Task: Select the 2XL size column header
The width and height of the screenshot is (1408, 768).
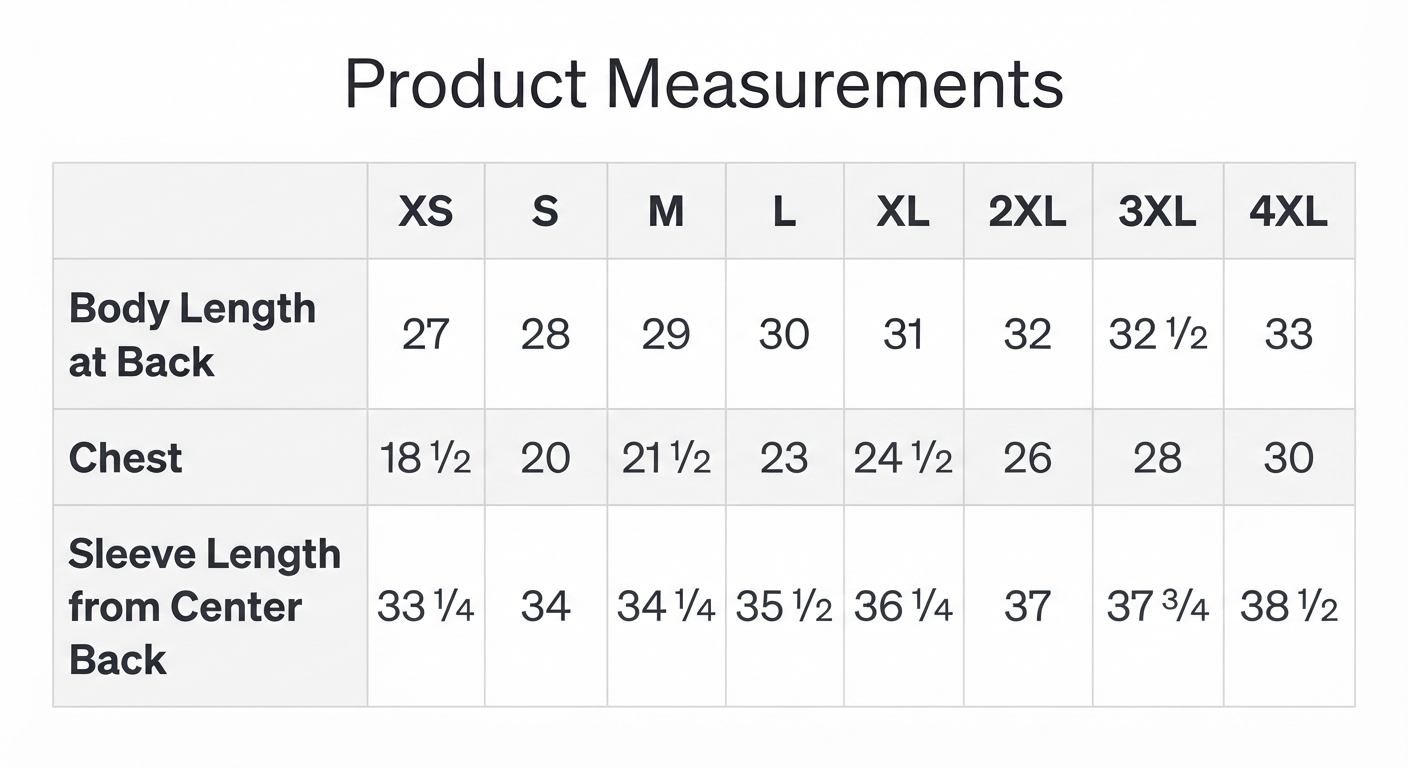Action: click(1027, 211)
